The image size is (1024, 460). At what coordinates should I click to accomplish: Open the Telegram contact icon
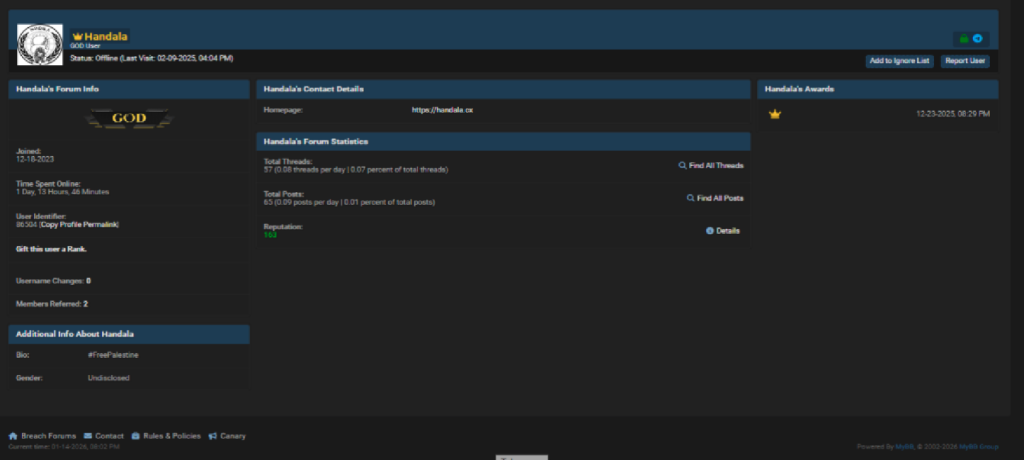click(x=977, y=39)
